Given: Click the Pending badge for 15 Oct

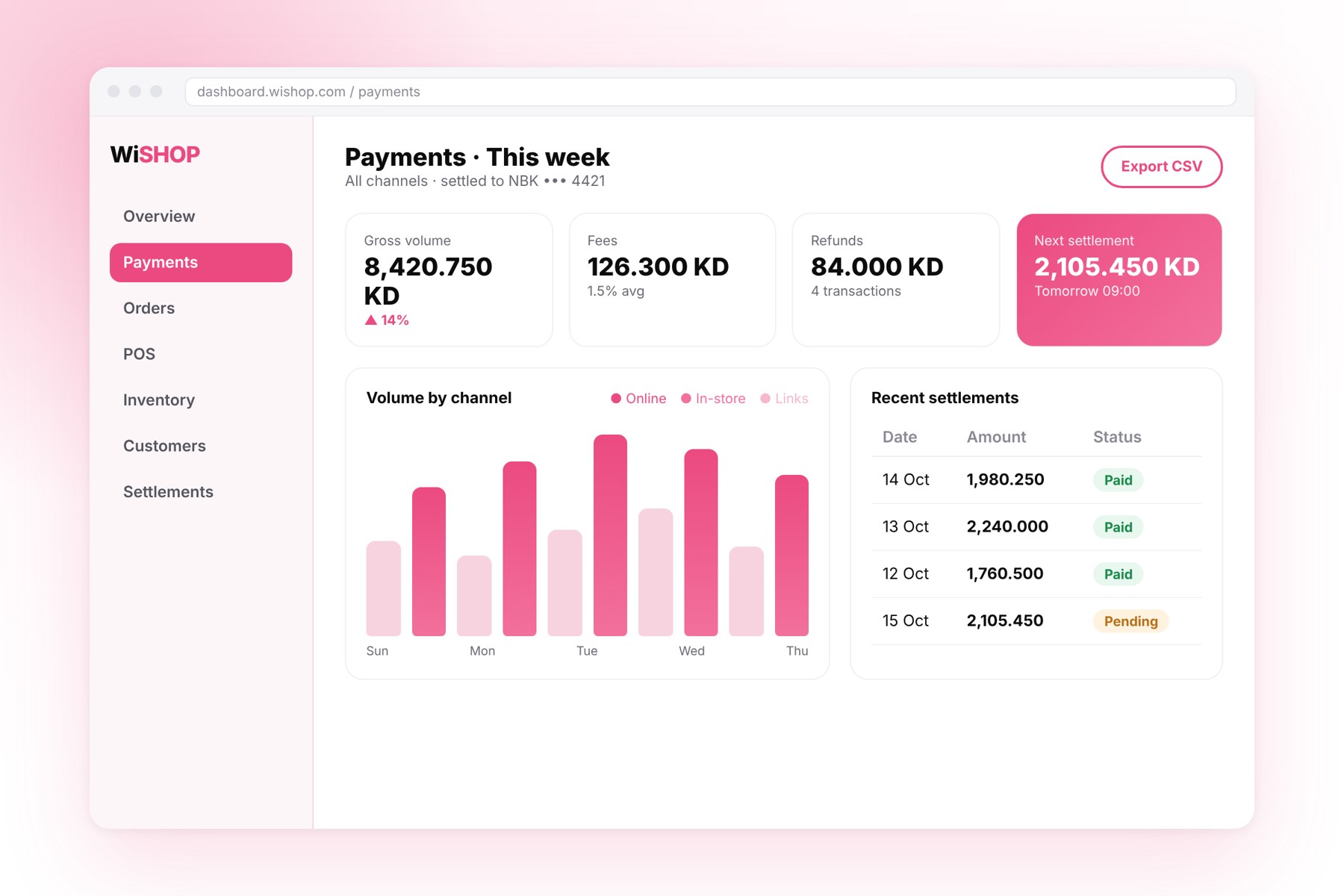Looking at the screenshot, I should tap(1130, 621).
